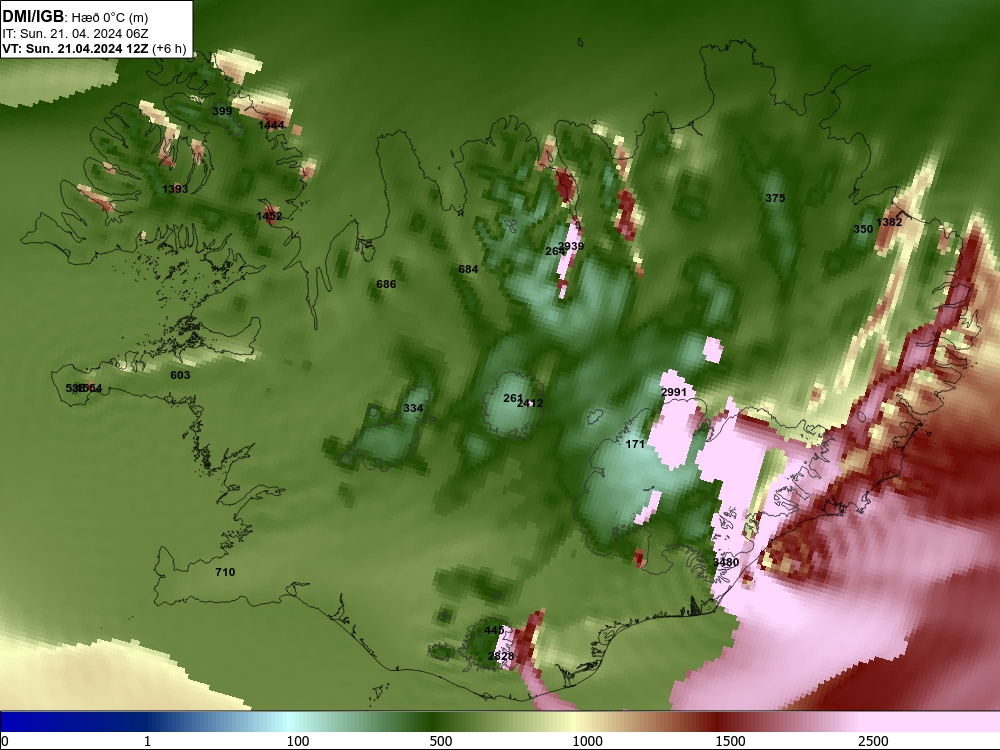Screen dimensions: 1000x750
Task: Click the 1452 value label
Action: 269,216
